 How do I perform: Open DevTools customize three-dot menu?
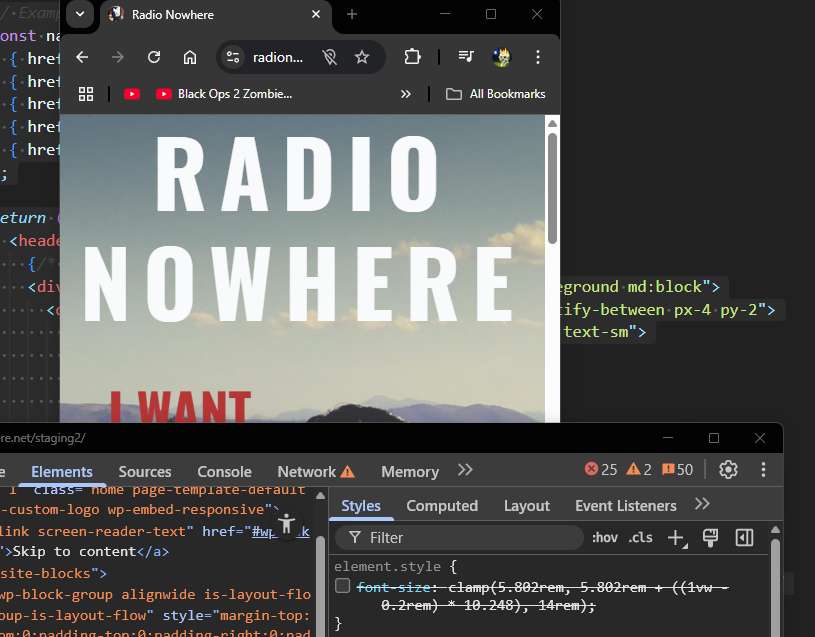coord(763,470)
